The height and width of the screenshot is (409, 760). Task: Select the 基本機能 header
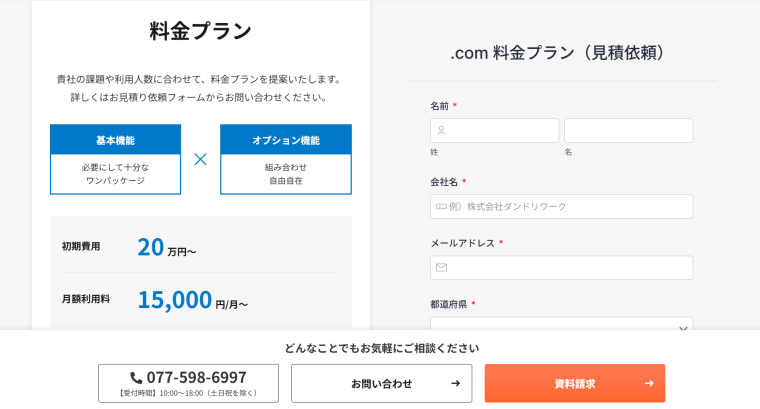(115, 140)
